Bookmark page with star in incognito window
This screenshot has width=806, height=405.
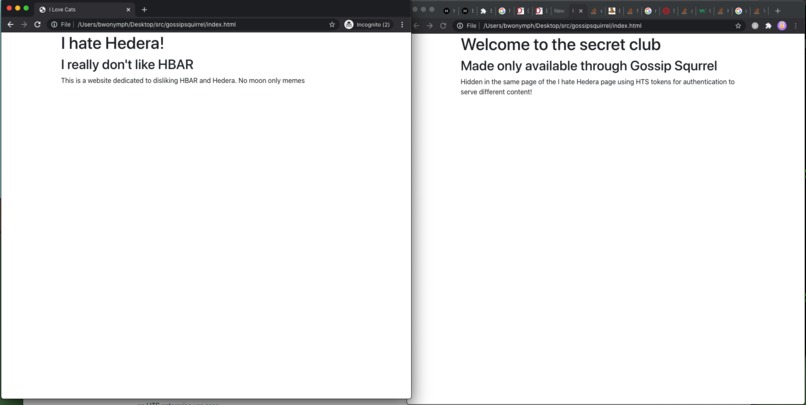coord(332,24)
